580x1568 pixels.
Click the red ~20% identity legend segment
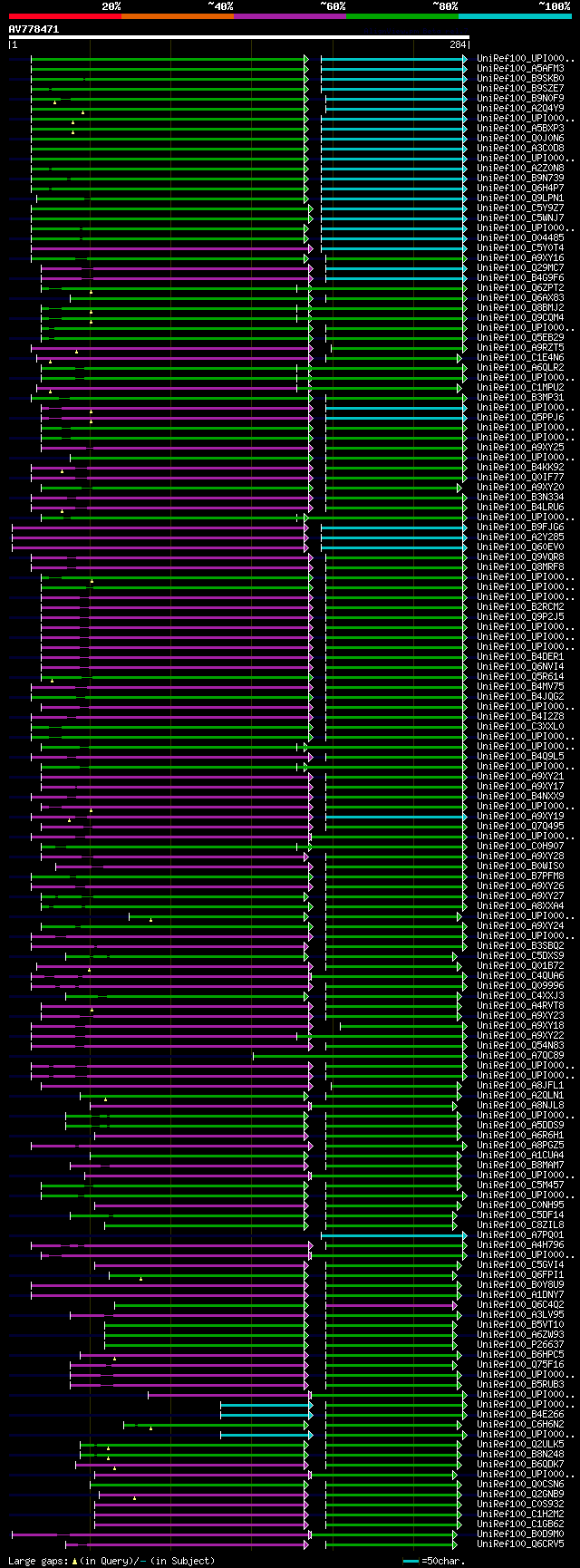64,16
